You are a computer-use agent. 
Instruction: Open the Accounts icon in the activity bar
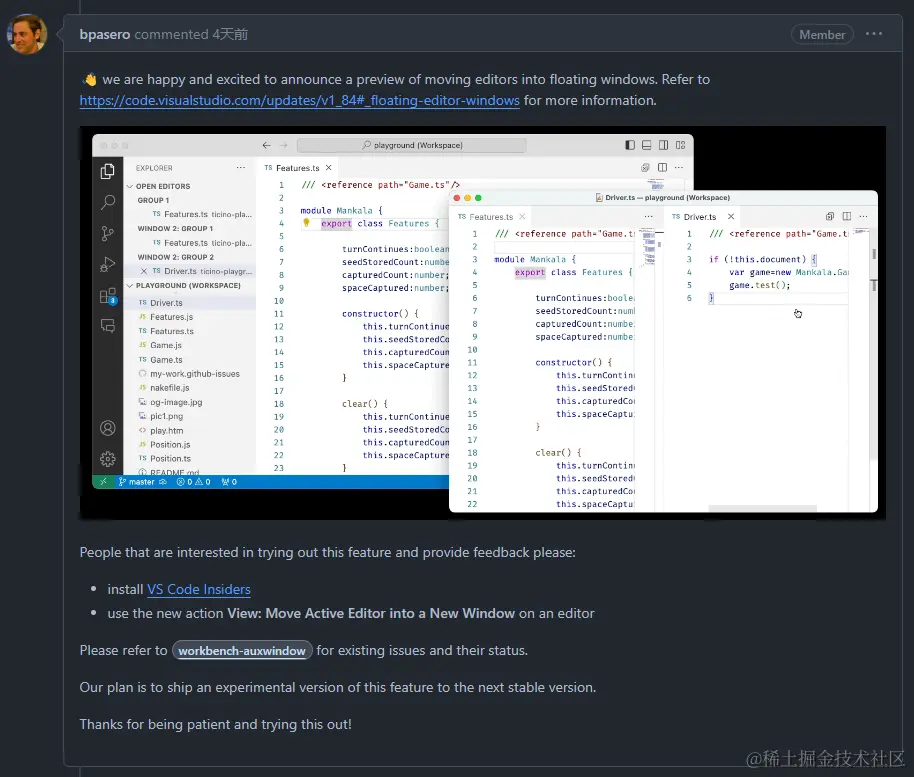pos(107,428)
